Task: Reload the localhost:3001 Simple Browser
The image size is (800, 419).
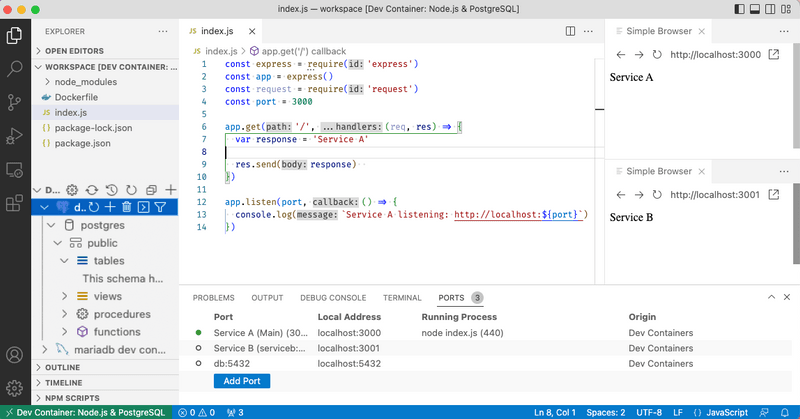Action: point(657,195)
